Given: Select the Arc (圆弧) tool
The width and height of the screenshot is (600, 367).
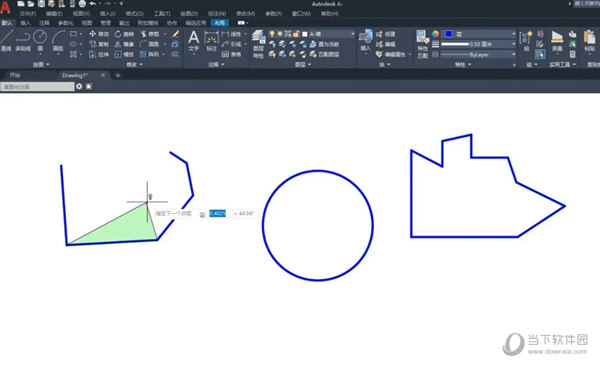Looking at the screenshot, I should pos(58,41).
